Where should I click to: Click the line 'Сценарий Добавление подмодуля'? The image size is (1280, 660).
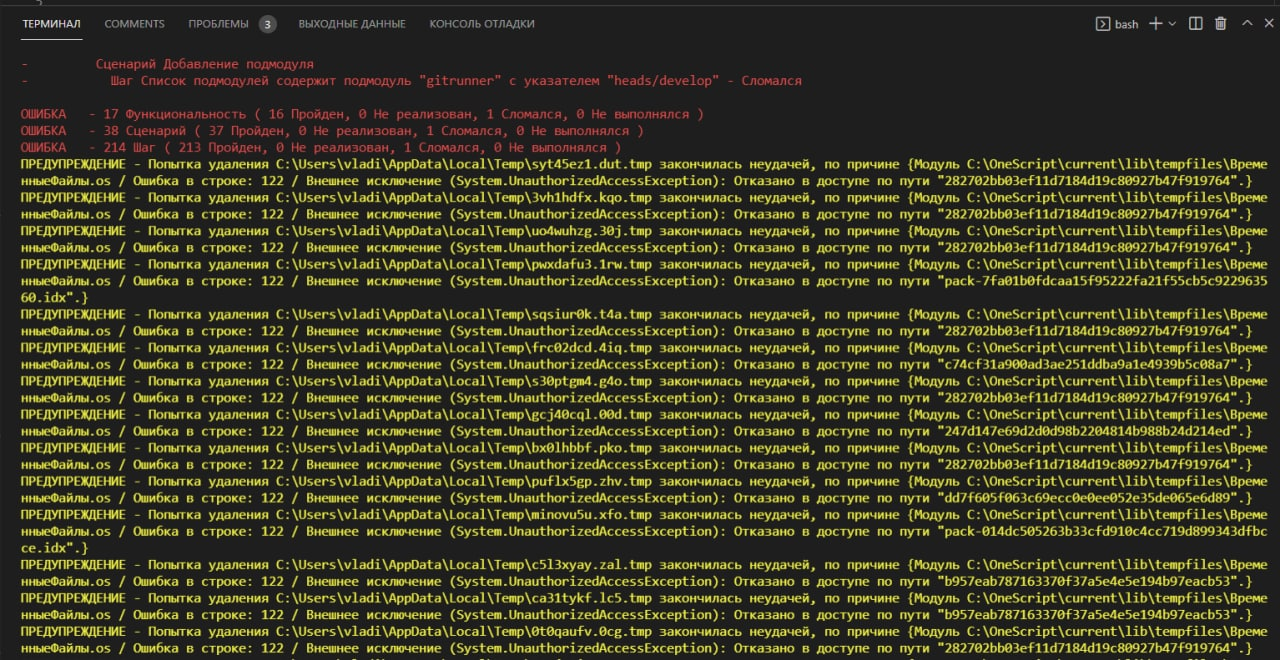pyautogui.click(x=204, y=64)
